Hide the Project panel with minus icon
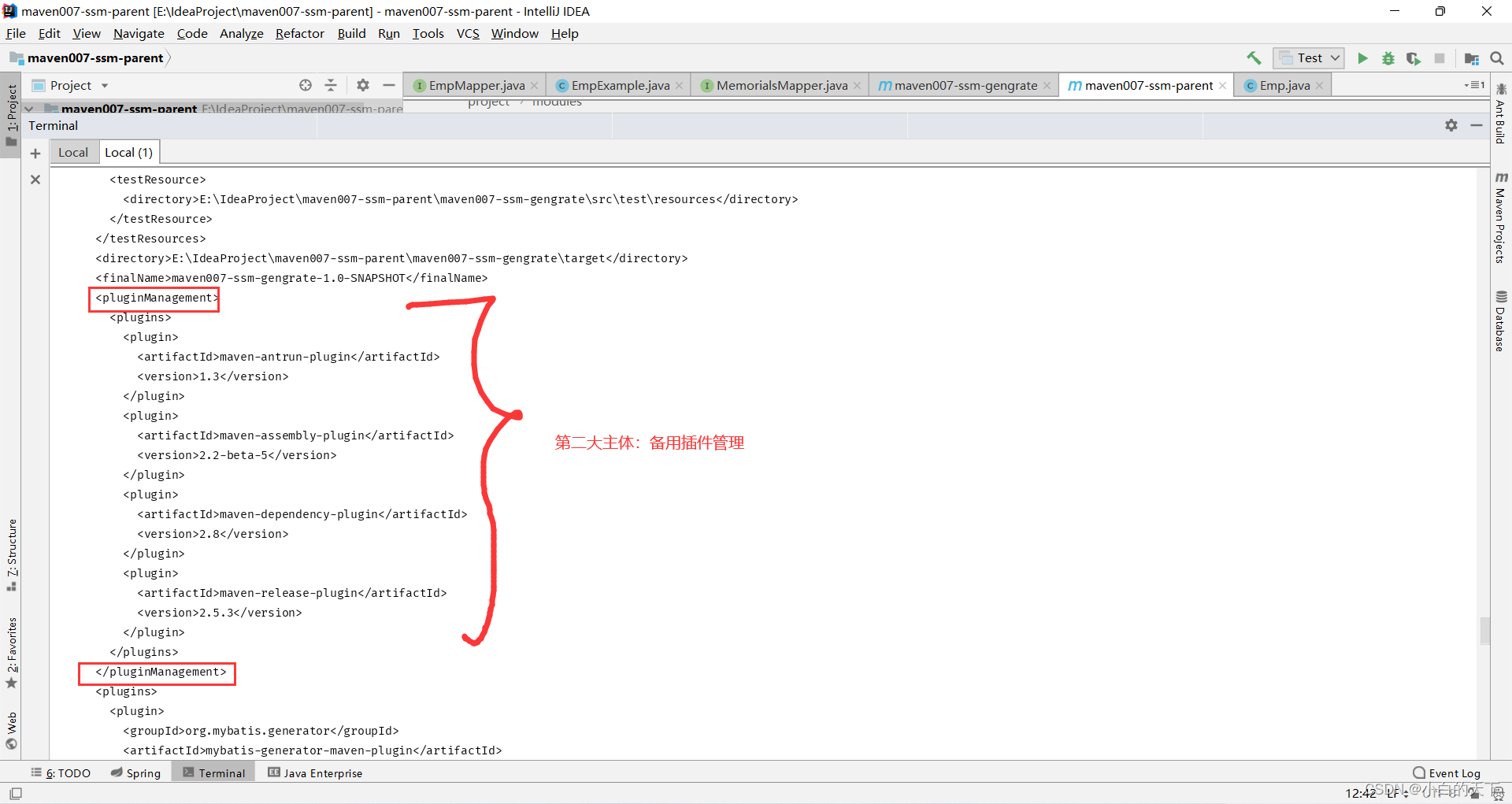The height and width of the screenshot is (804, 1512). (x=389, y=85)
